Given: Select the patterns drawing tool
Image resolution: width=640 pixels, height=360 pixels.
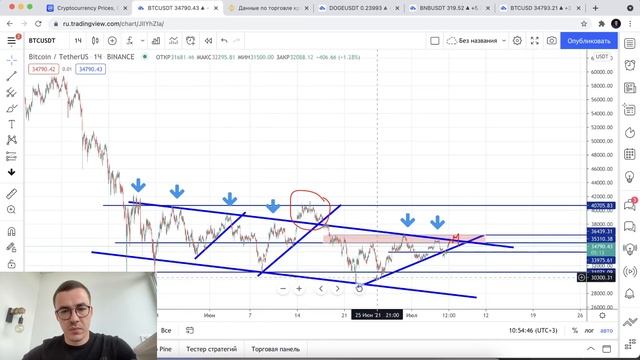Looking at the screenshot, I should point(11,140).
